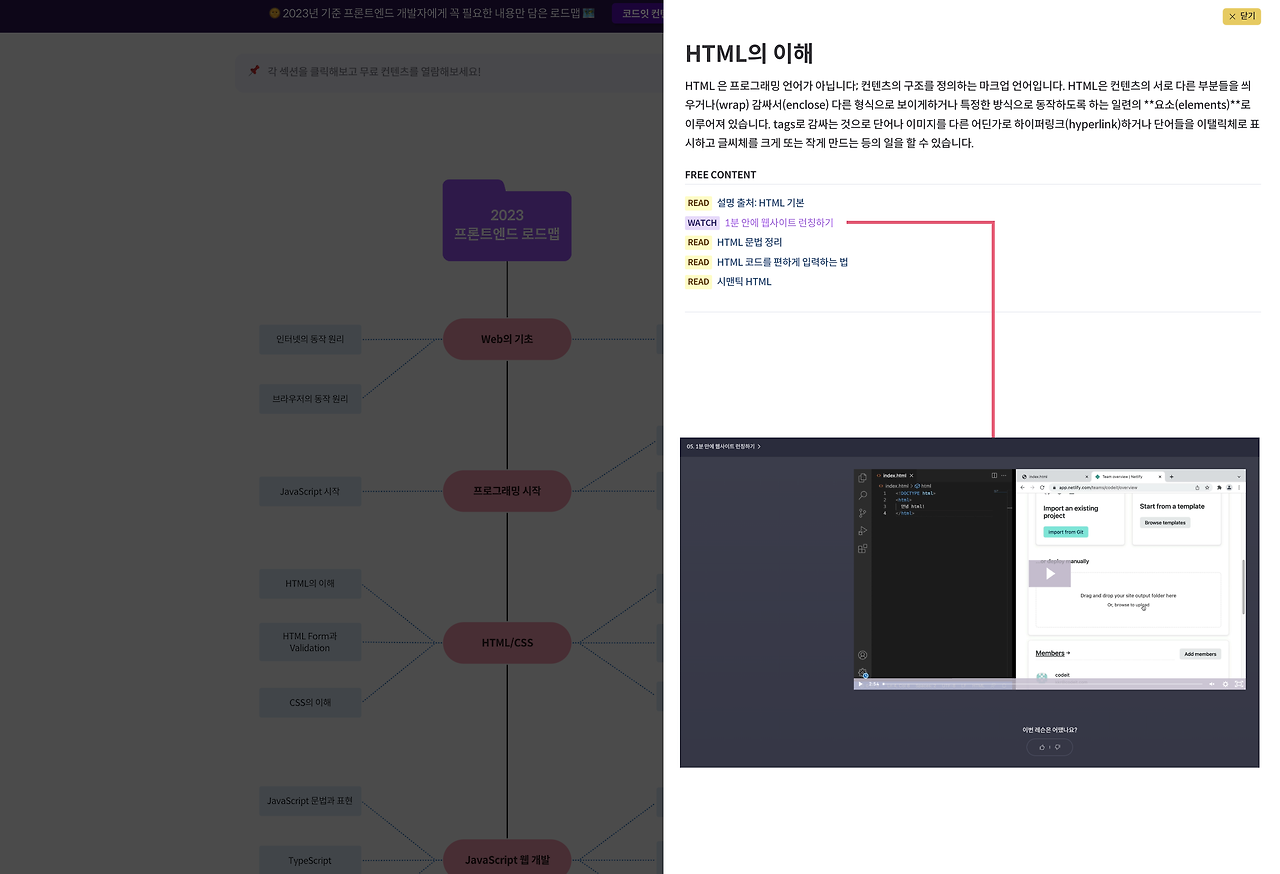The image size is (1280, 874).
Task: Open the link HTML 문법 정리
Action: (749, 242)
